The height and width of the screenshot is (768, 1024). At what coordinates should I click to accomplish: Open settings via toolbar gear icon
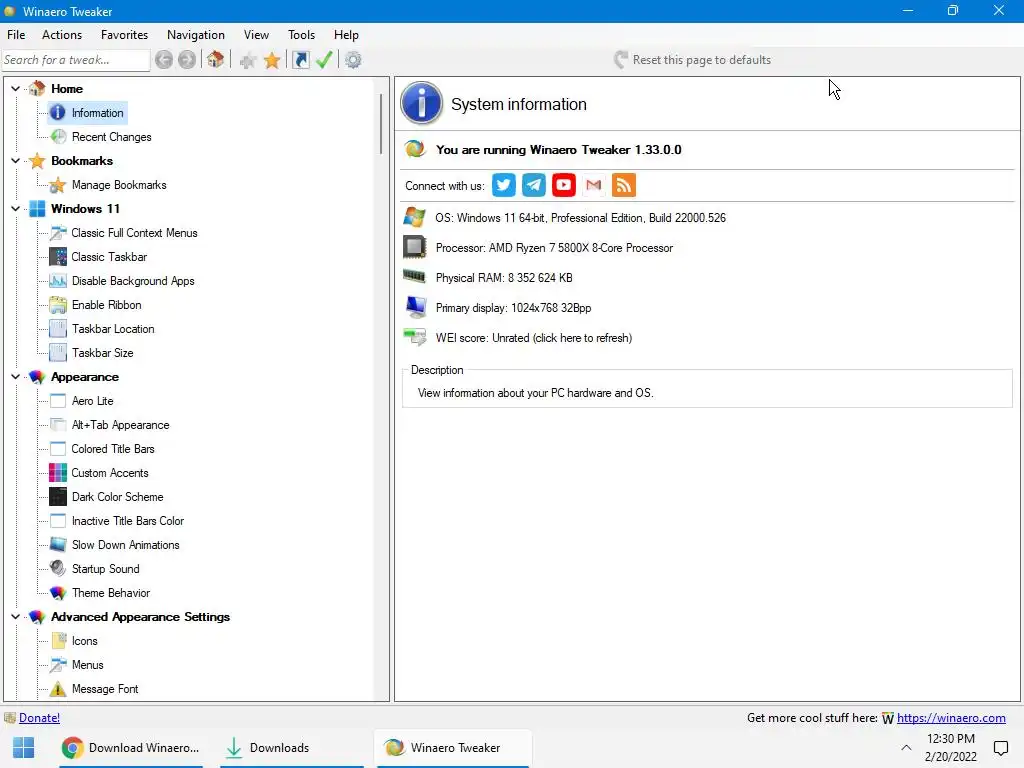[353, 60]
